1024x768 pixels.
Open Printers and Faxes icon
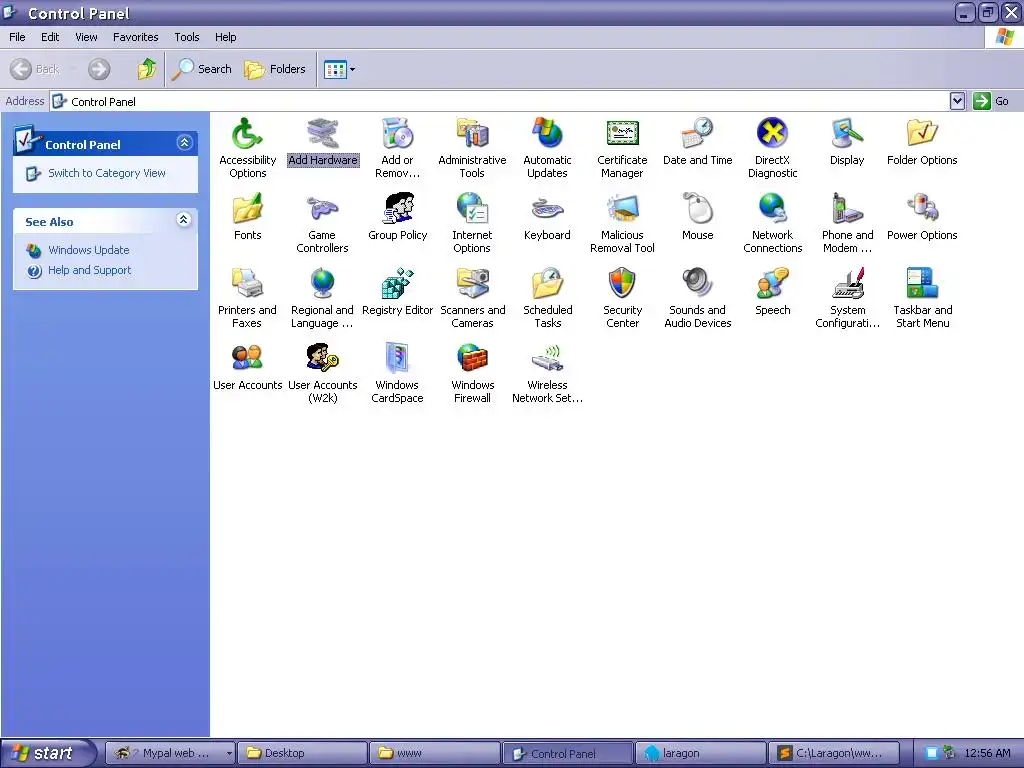tap(248, 284)
